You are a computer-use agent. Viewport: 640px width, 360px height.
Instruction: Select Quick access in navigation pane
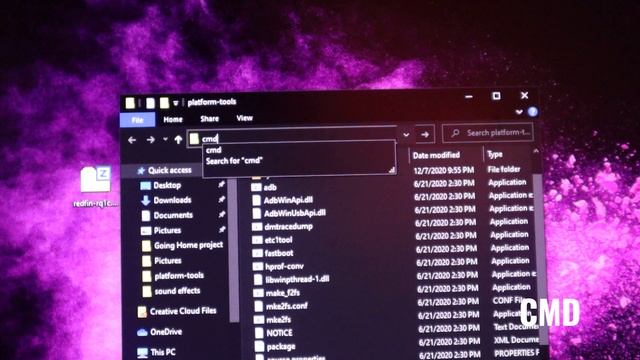click(169, 171)
